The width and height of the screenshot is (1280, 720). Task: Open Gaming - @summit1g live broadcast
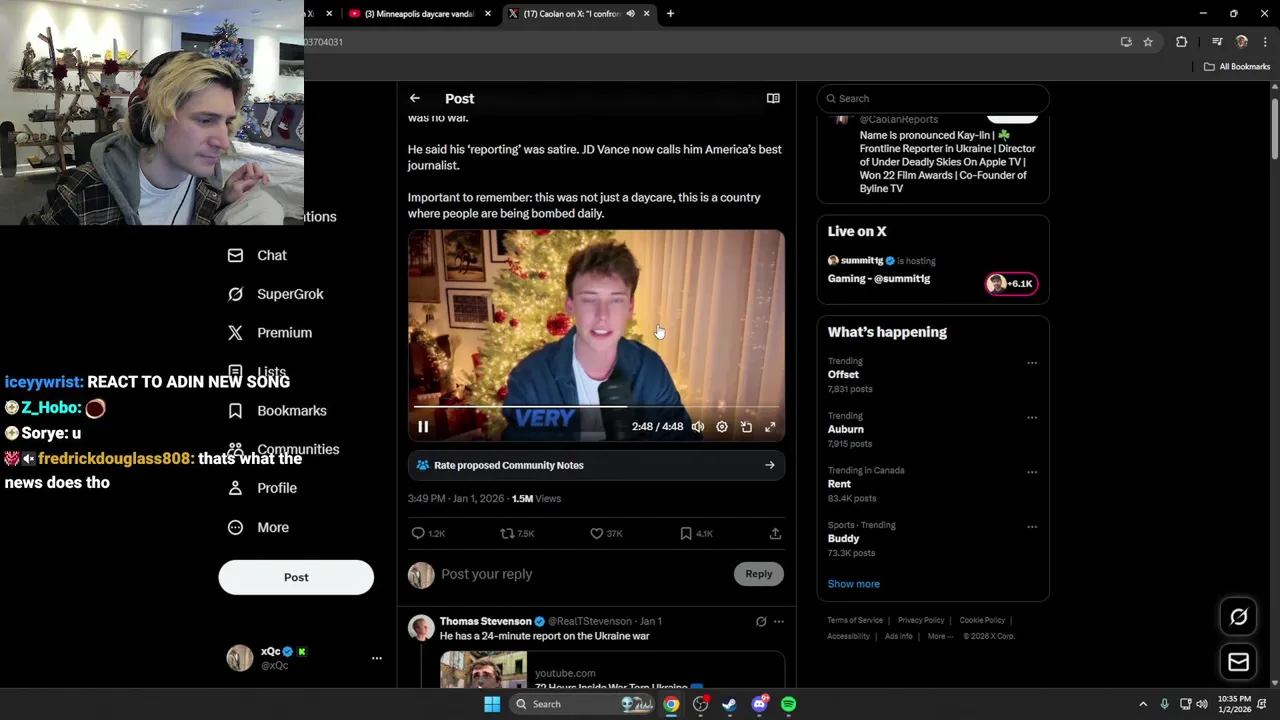[x=879, y=279]
